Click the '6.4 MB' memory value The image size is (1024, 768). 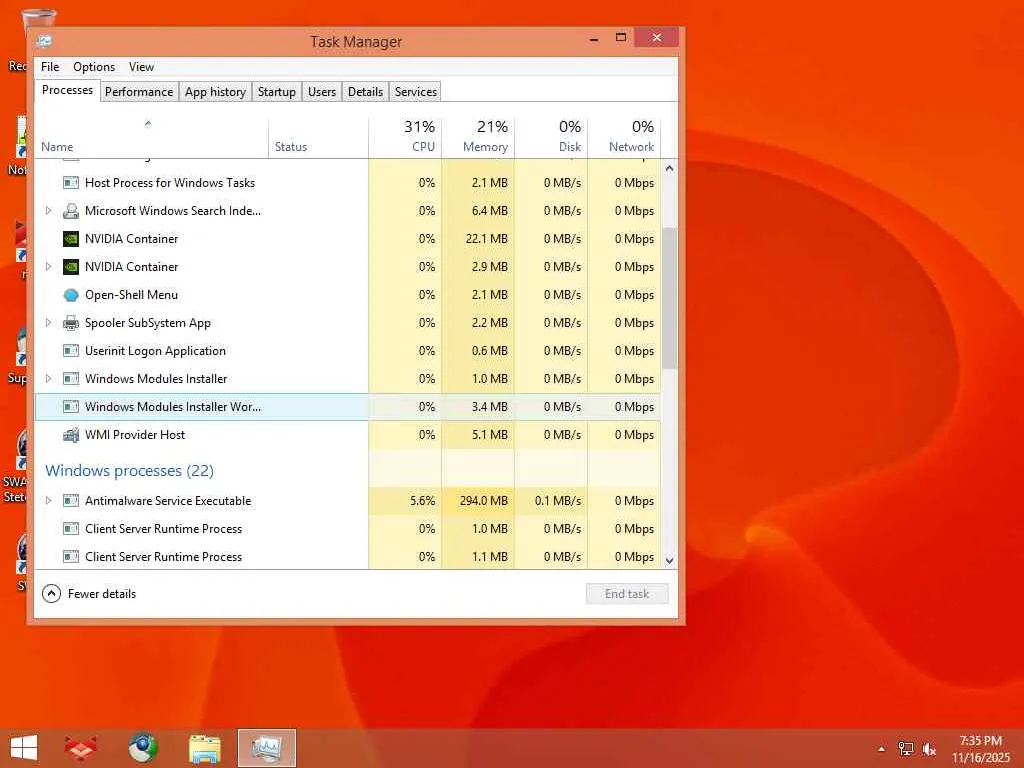pyautogui.click(x=490, y=211)
